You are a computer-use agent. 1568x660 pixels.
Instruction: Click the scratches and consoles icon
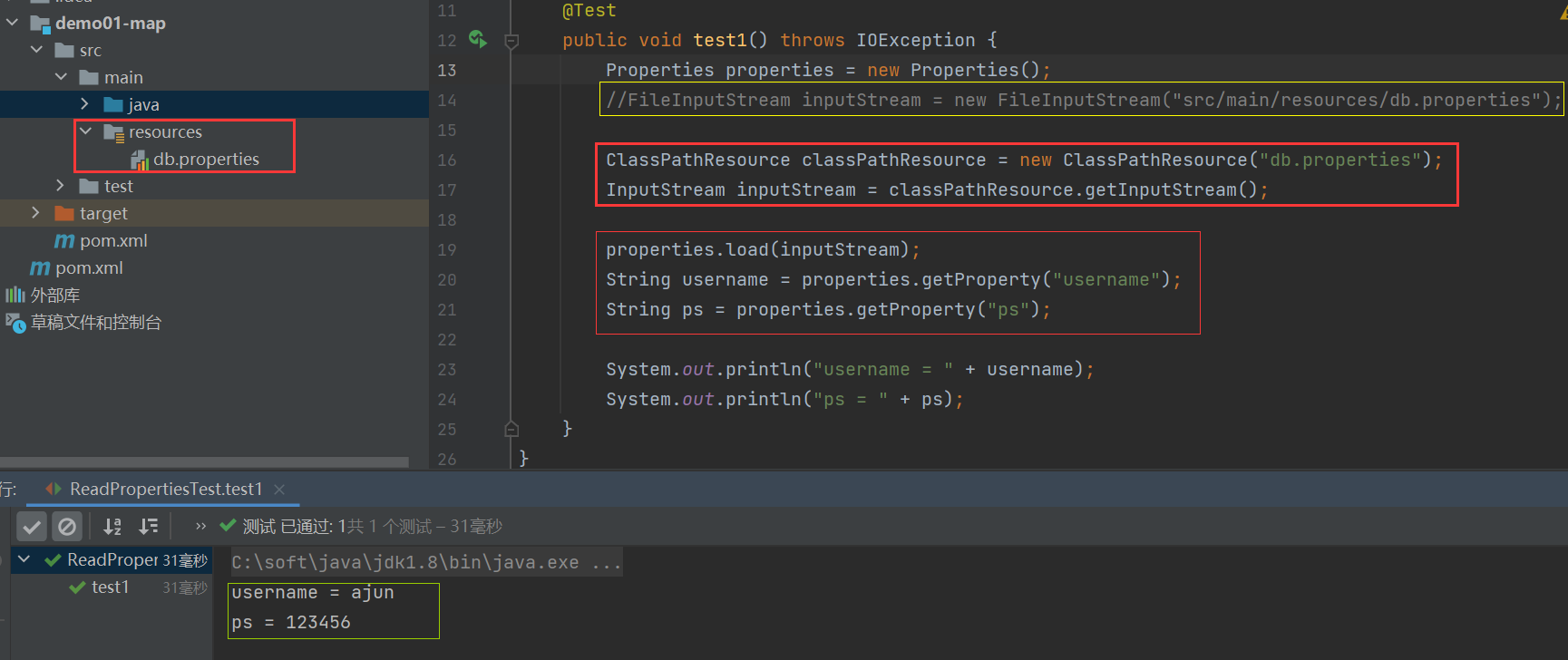click(15, 323)
